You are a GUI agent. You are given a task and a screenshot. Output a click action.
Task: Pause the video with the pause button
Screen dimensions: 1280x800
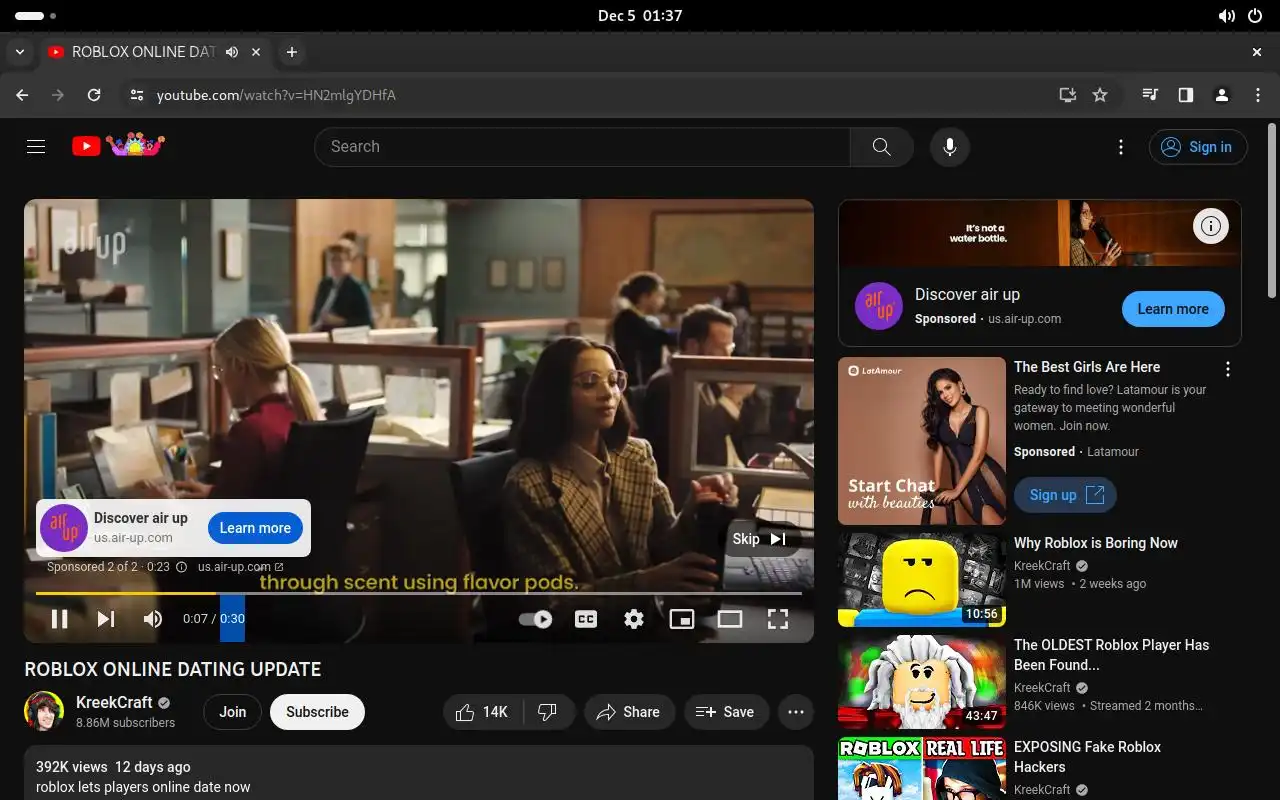coord(60,619)
